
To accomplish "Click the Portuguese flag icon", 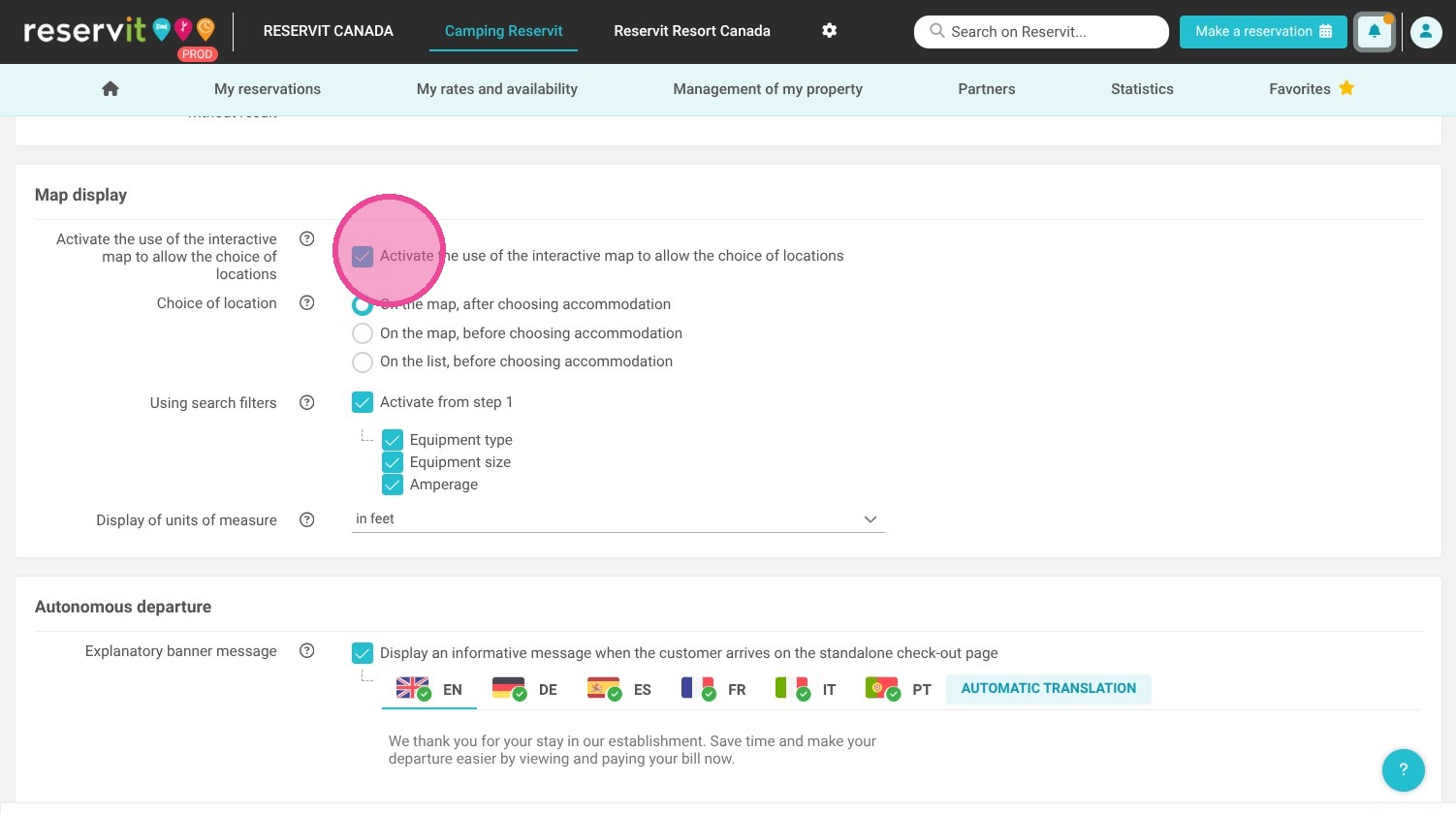I will [882, 688].
